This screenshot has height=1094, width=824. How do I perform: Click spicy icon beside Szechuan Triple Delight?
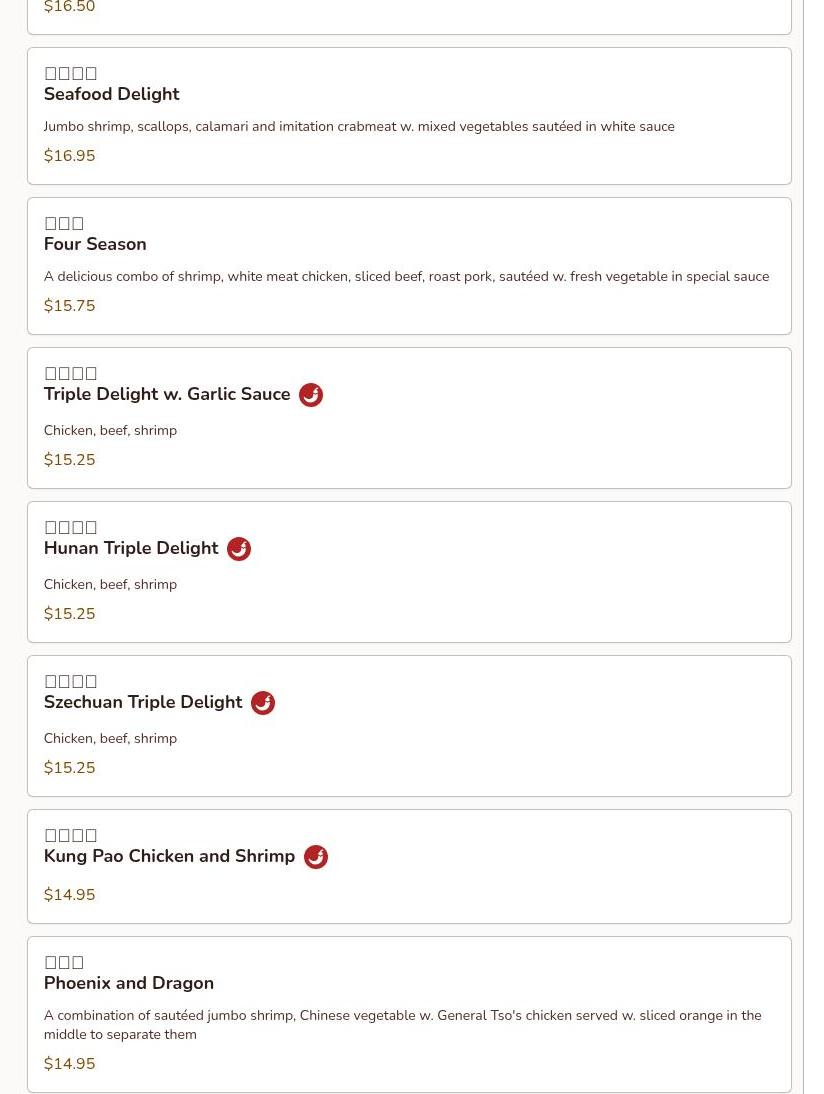pos(262,703)
